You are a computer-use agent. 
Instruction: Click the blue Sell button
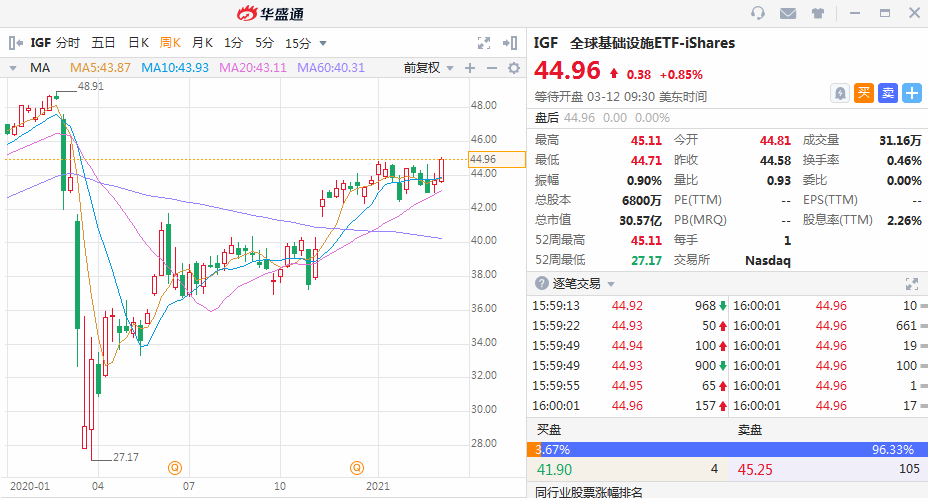[888, 93]
